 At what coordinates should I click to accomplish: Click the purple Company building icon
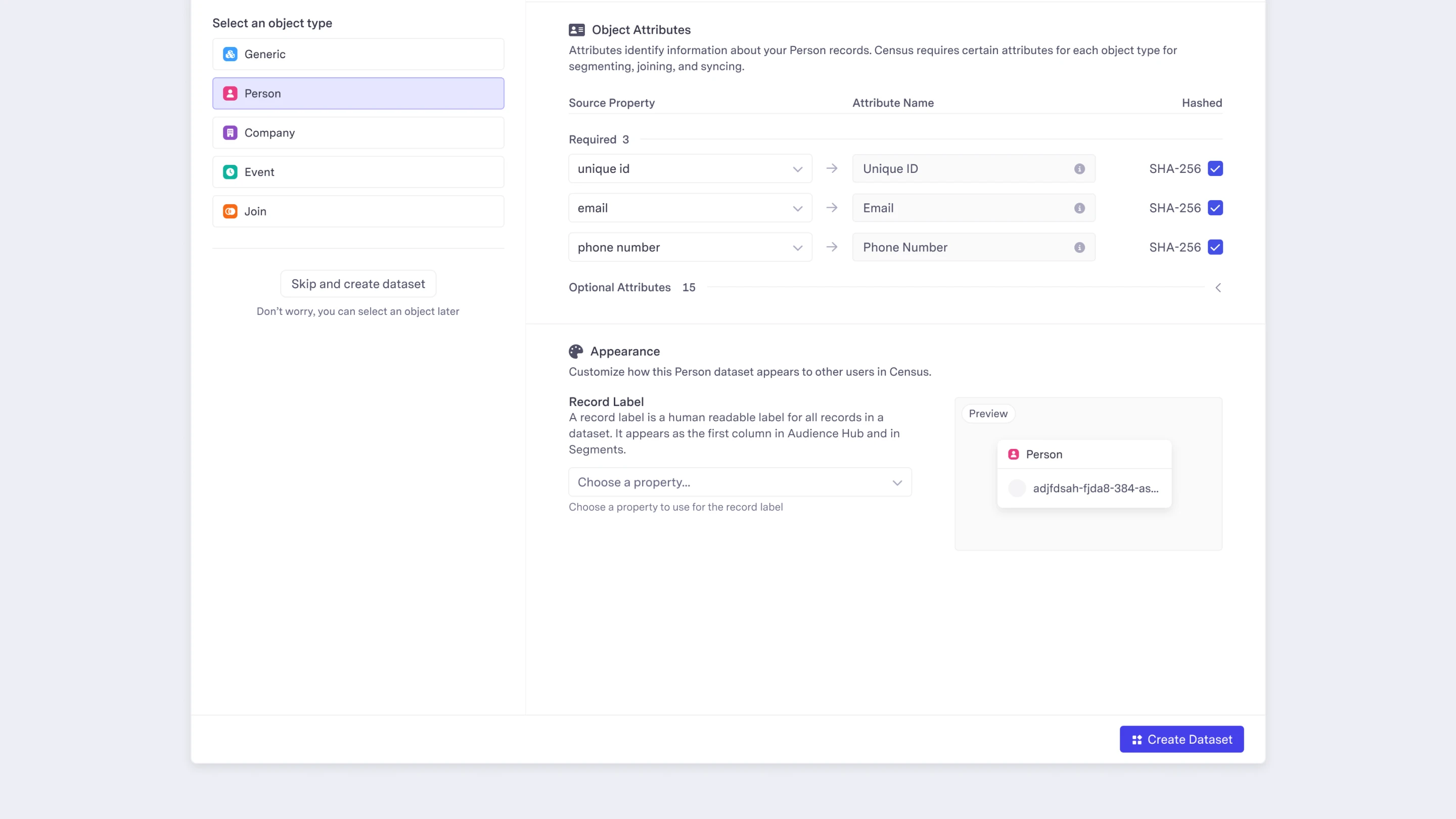(230, 133)
